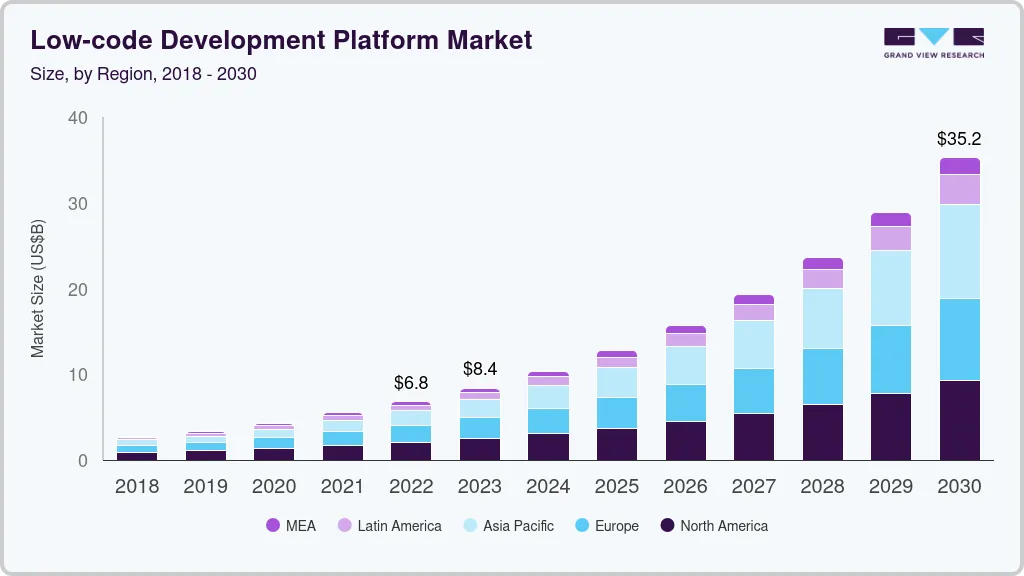
Task: Click the MEA legend color dot
Action: click(x=273, y=526)
